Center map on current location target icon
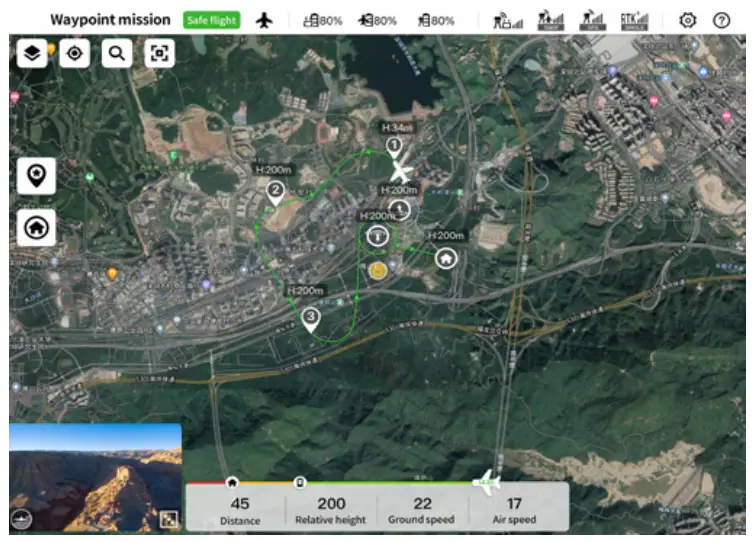 (x=75, y=53)
